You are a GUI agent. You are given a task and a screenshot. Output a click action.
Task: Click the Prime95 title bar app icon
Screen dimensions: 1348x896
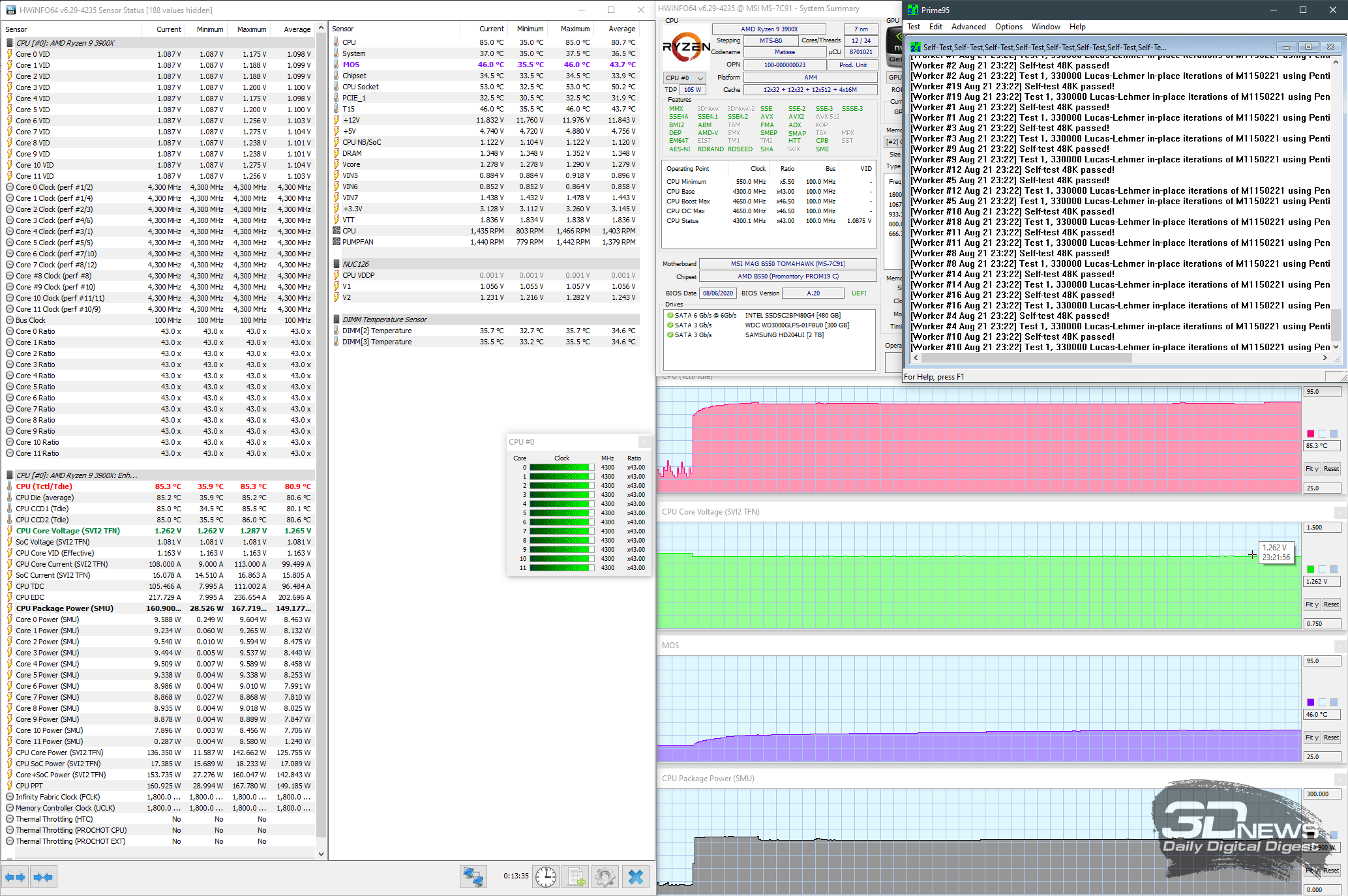913,10
